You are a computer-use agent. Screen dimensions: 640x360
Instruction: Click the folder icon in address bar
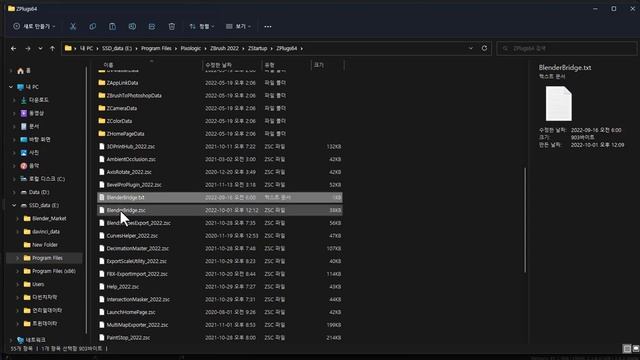(68, 48)
